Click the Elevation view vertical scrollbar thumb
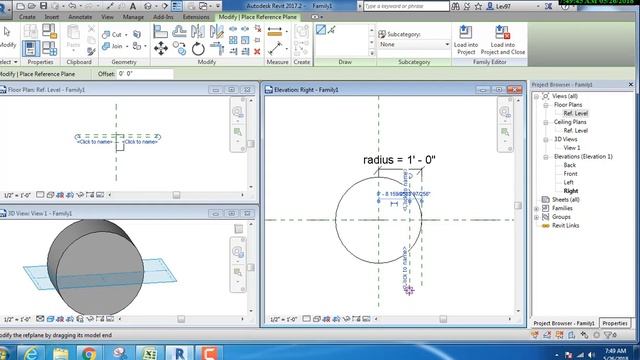640x360 pixels. [x=518, y=205]
